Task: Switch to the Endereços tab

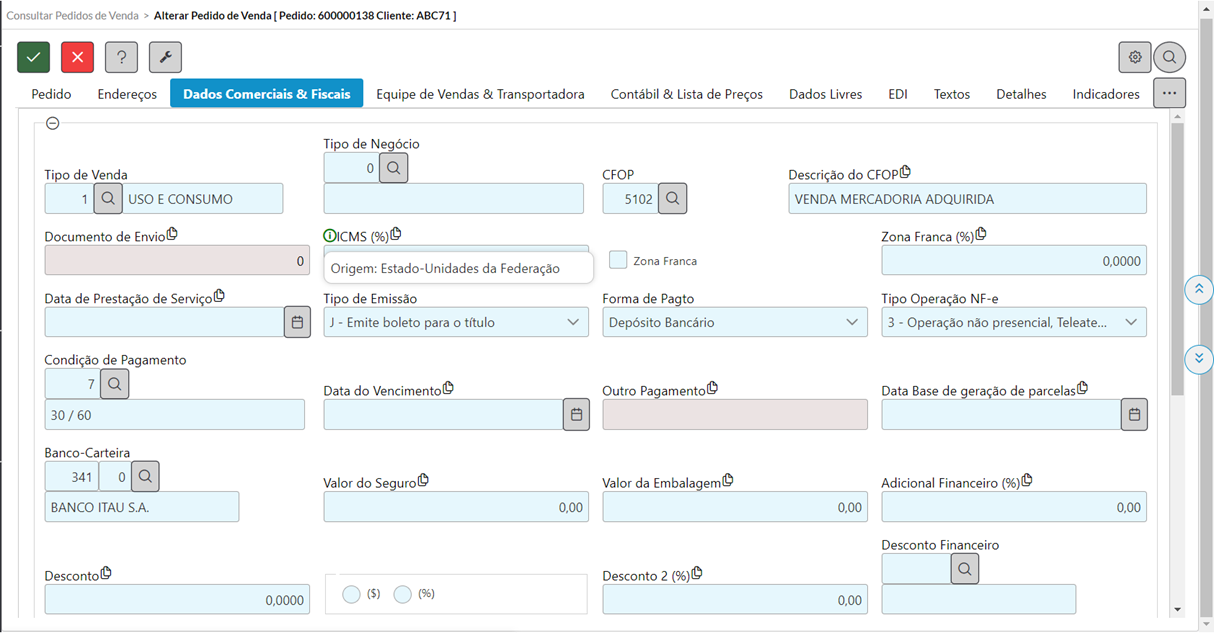Action: [x=127, y=94]
